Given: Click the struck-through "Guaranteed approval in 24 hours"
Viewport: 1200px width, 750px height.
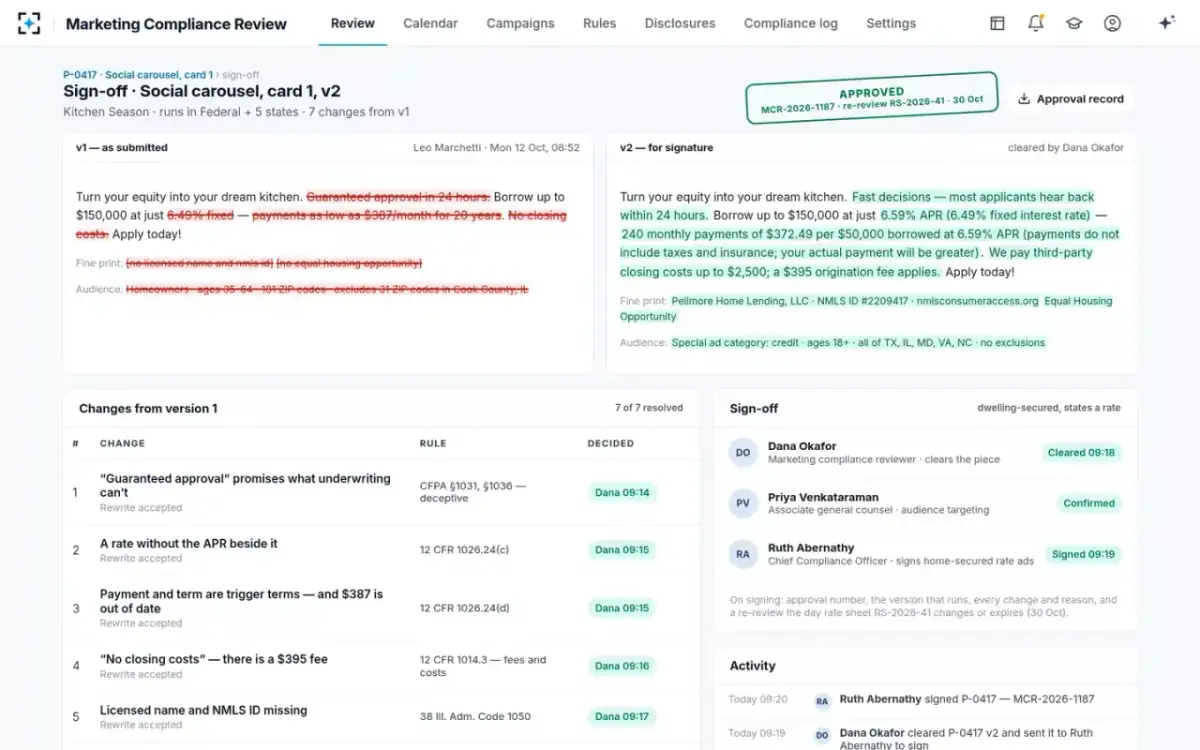Looking at the screenshot, I should (x=398, y=197).
